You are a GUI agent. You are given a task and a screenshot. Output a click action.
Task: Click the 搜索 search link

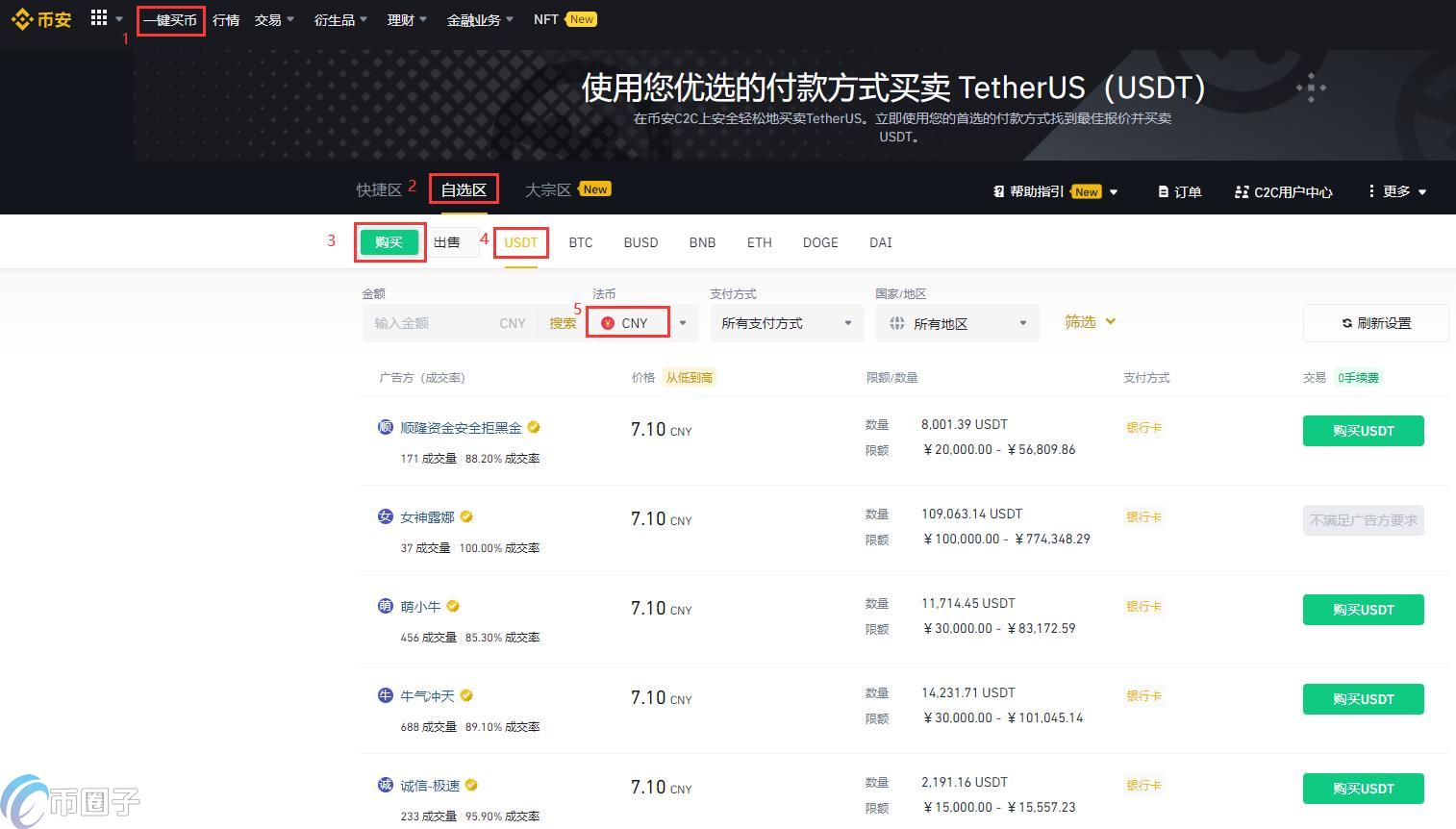tap(563, 323)
